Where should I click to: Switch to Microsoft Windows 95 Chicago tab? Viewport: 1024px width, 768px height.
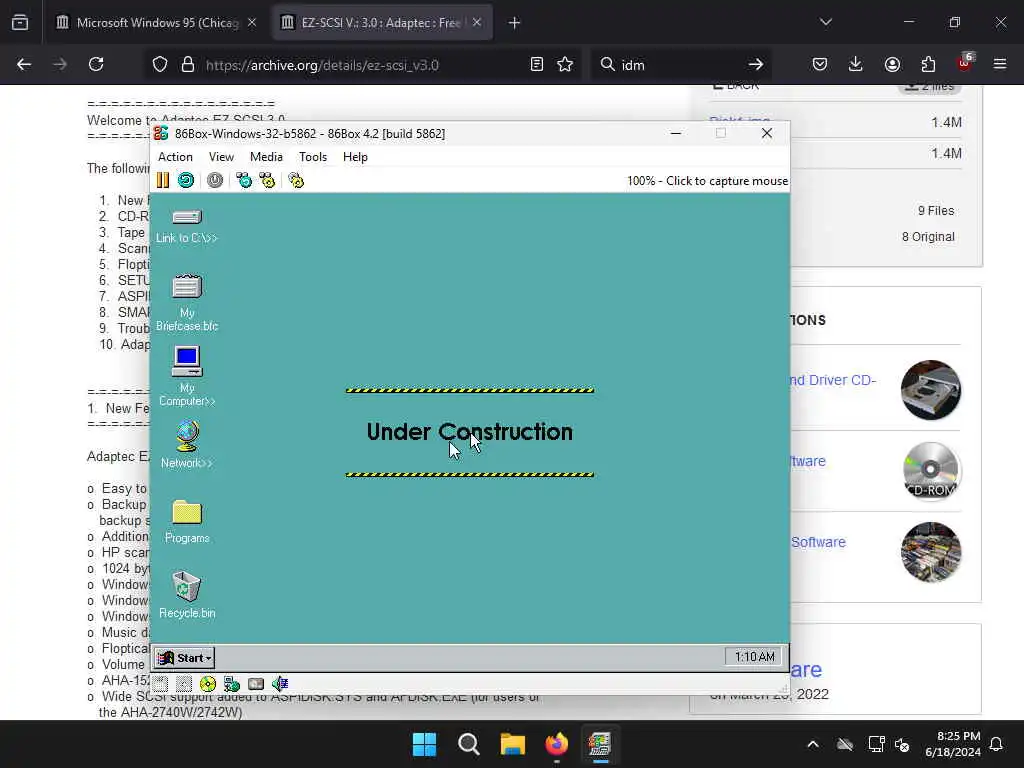pyautogui.click(x=156, y=23)
